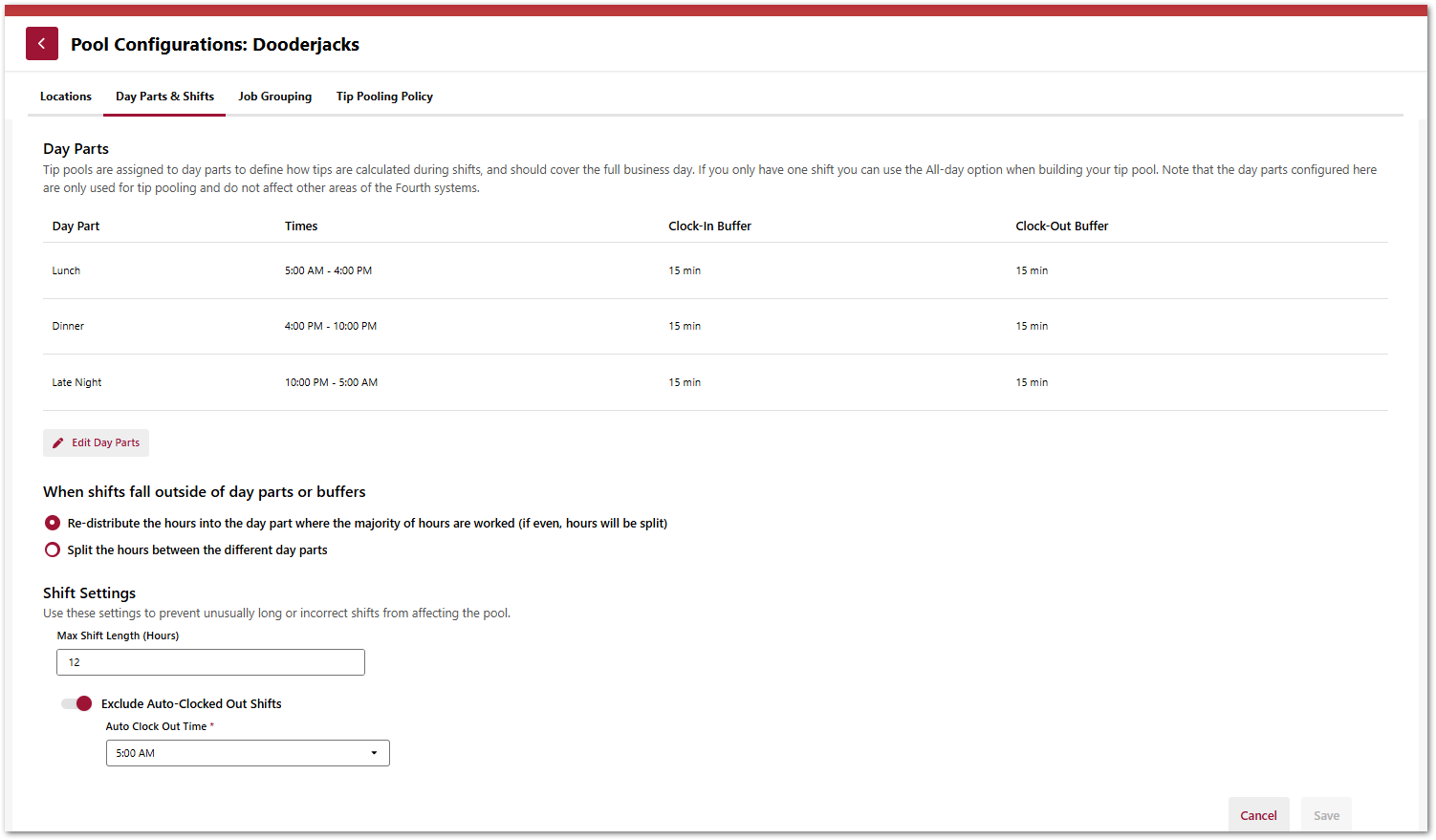Click the Day Part column header

coord(76,226)
